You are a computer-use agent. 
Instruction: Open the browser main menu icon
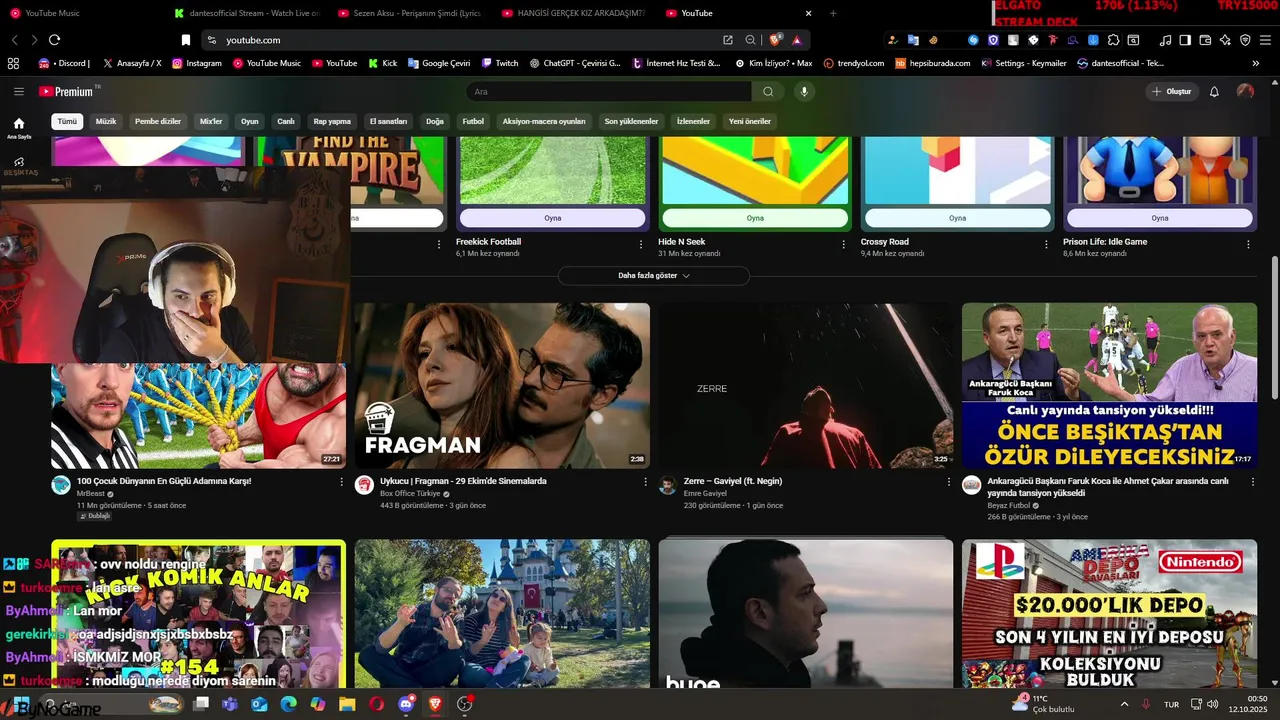[1265, 40]
